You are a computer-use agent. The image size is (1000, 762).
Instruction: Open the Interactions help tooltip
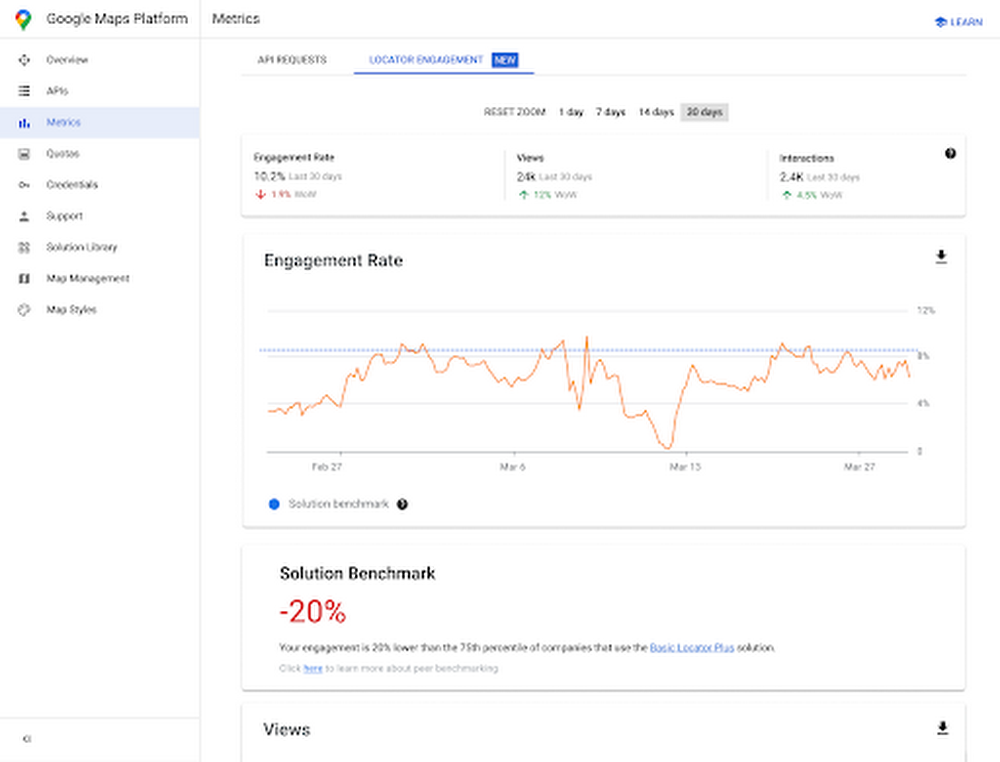(948, 153)
